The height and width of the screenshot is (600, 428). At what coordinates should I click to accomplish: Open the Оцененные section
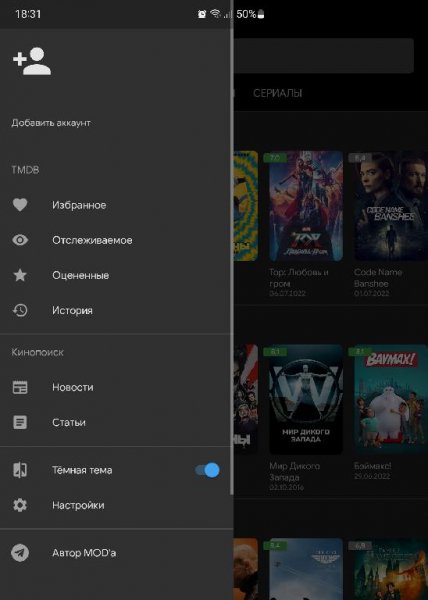click(115, 276)
